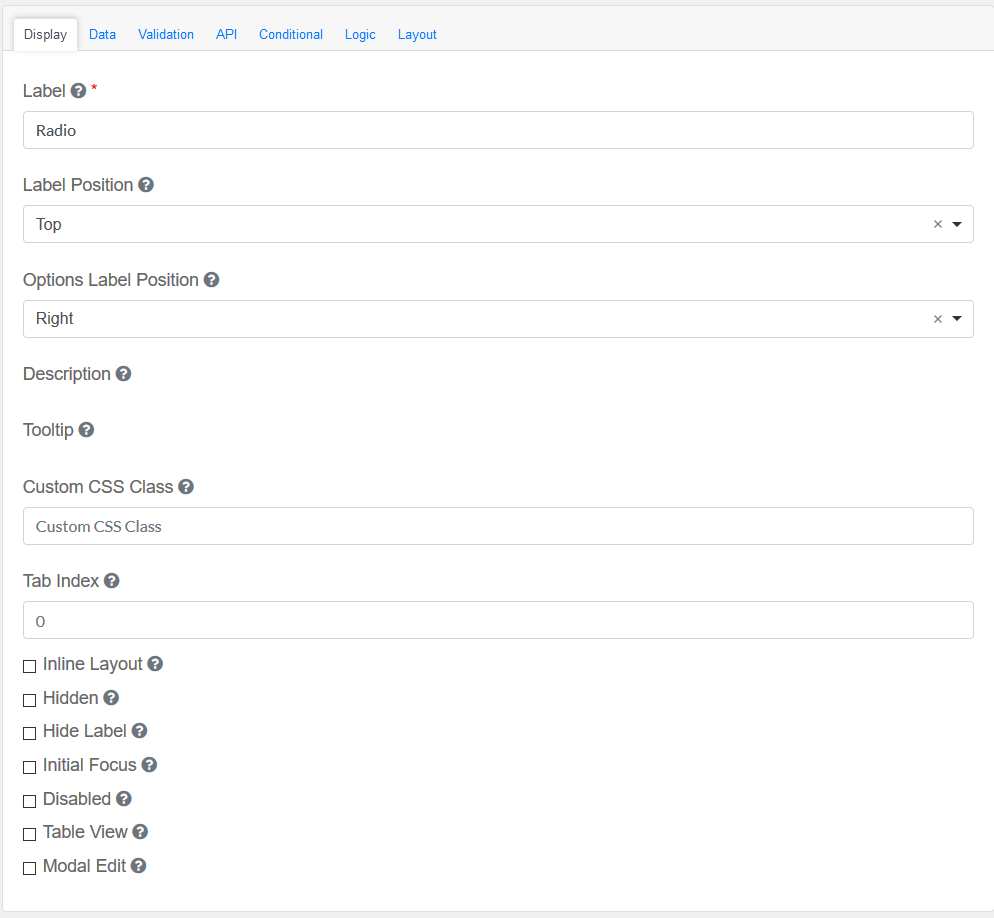
Task: Clear the Options Label Position Right value
Action: (937, 319)
